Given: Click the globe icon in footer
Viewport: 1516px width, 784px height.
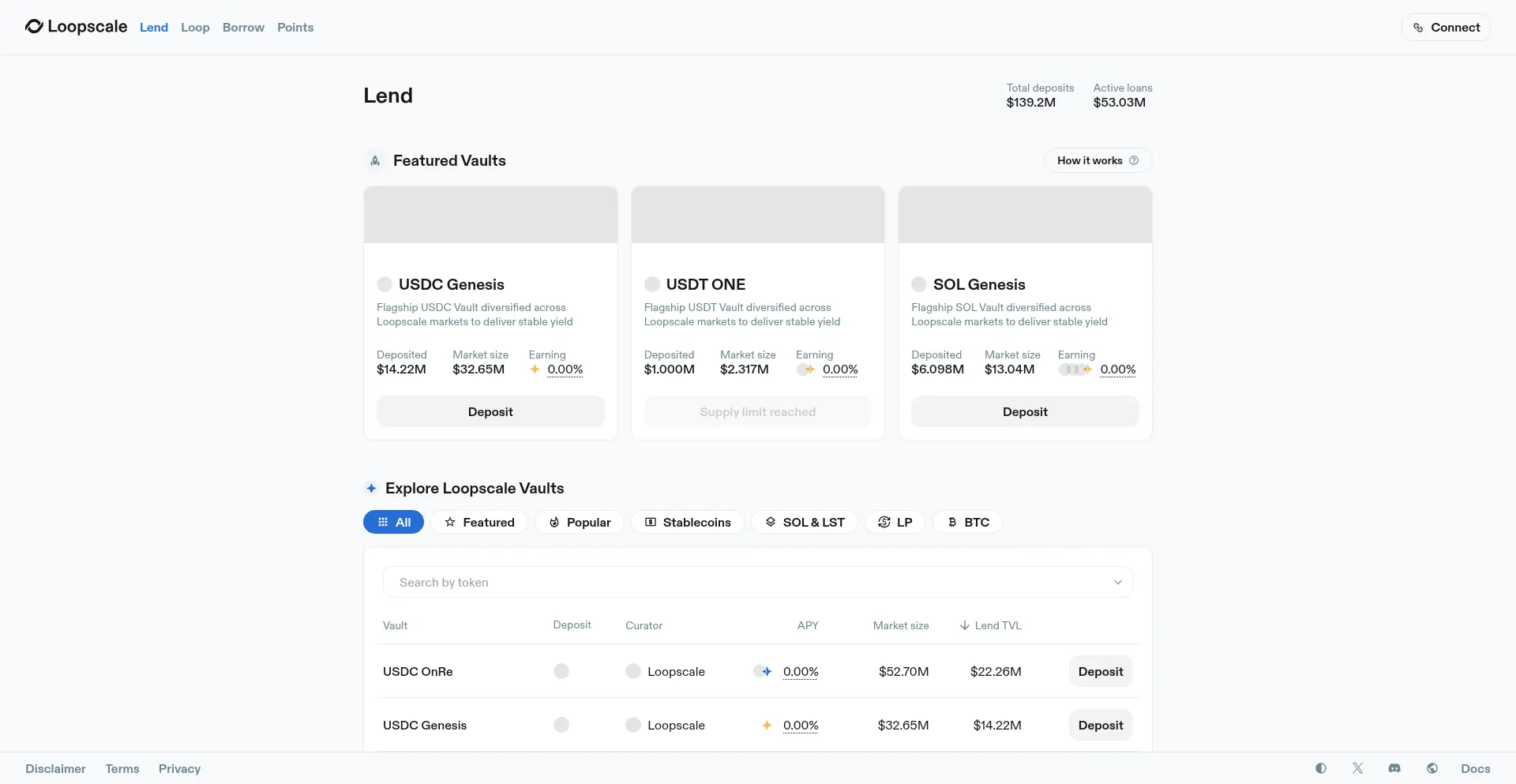Looking at the screenshot, I should [x=1432, y=768].
